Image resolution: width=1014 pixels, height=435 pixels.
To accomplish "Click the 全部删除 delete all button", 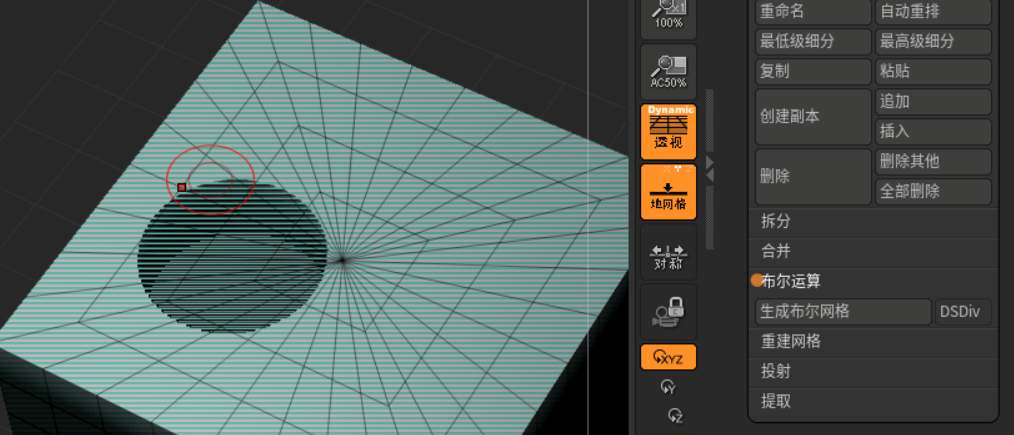I will (x=933, y=192).
